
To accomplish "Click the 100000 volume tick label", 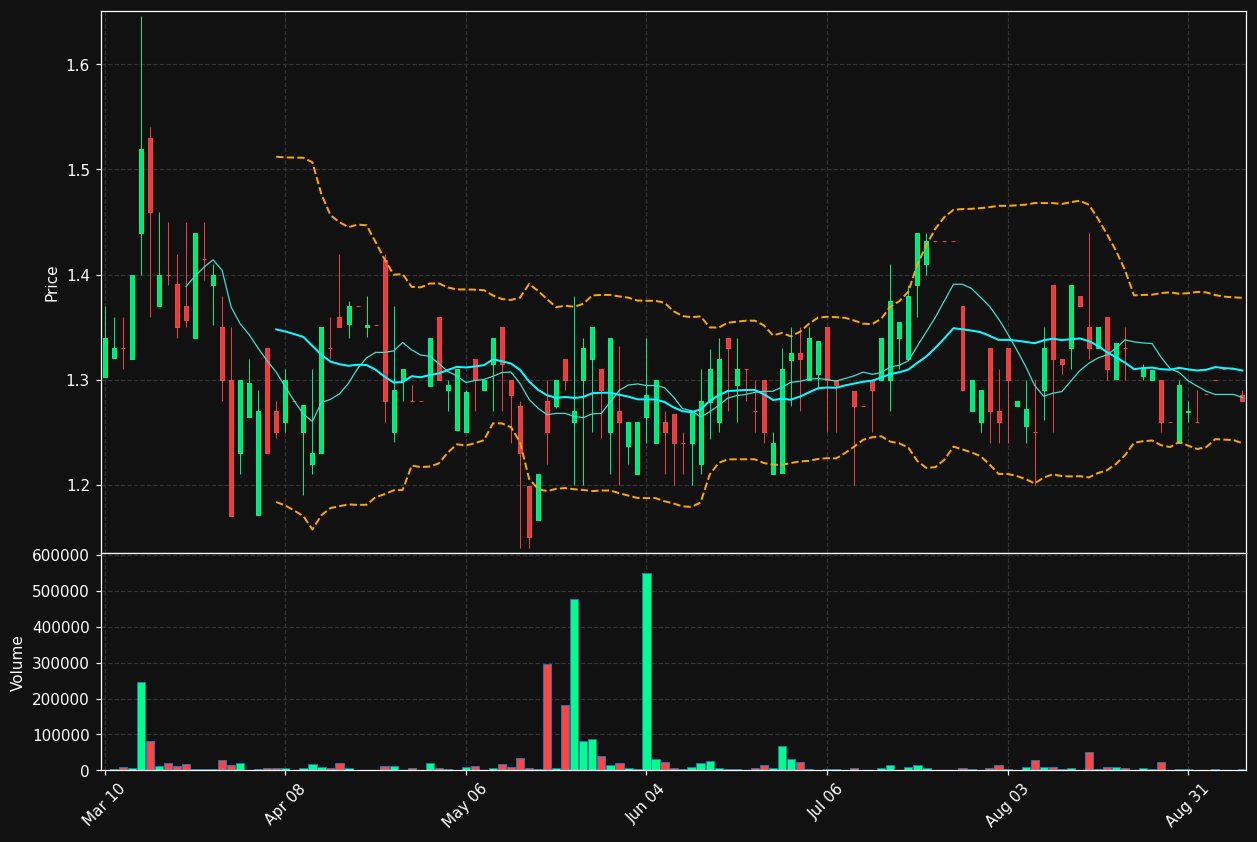I will click(x=61, y=735).
